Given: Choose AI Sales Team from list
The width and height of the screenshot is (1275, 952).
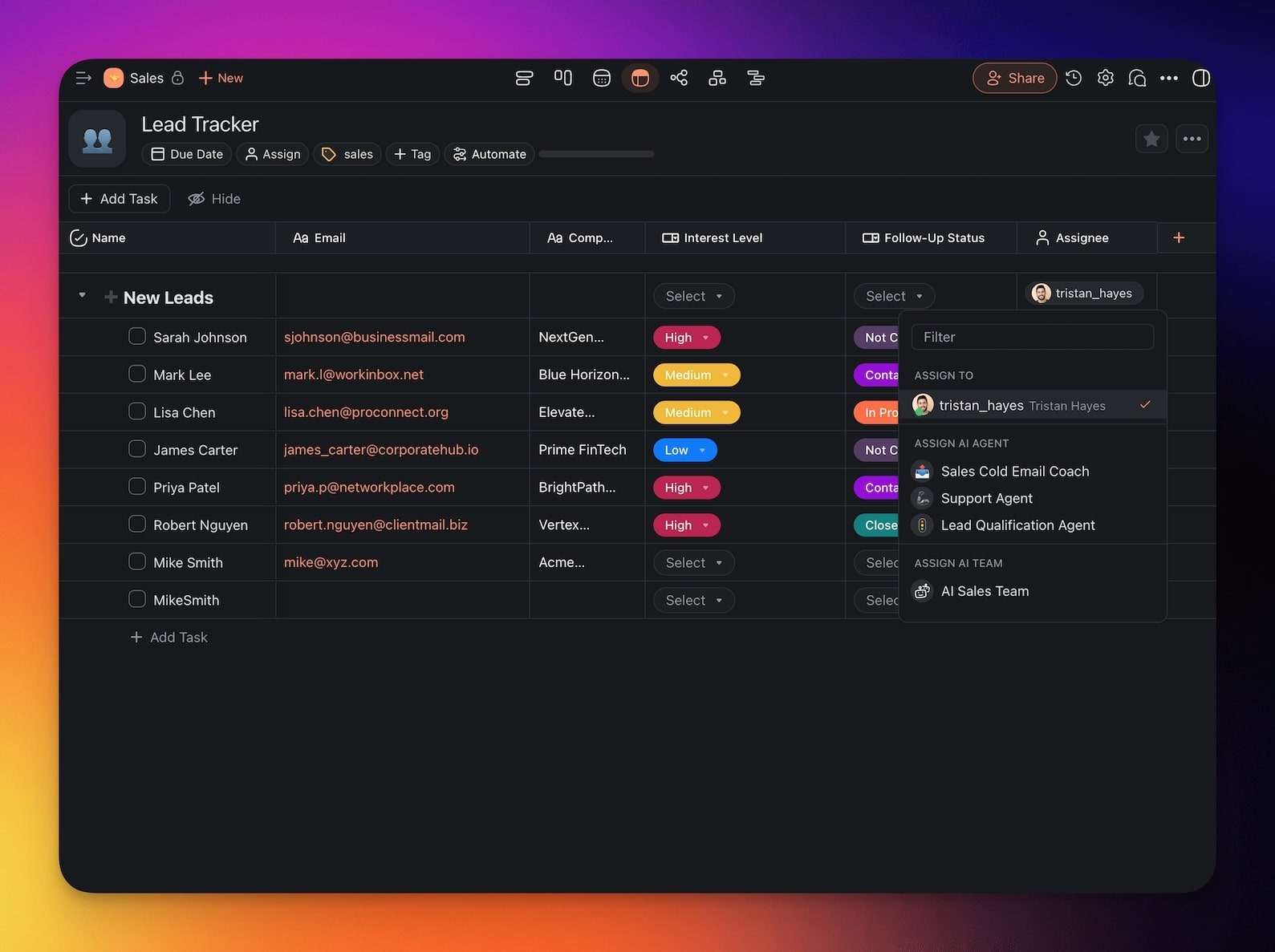Looking at the screenshot, I should point(984,591).
